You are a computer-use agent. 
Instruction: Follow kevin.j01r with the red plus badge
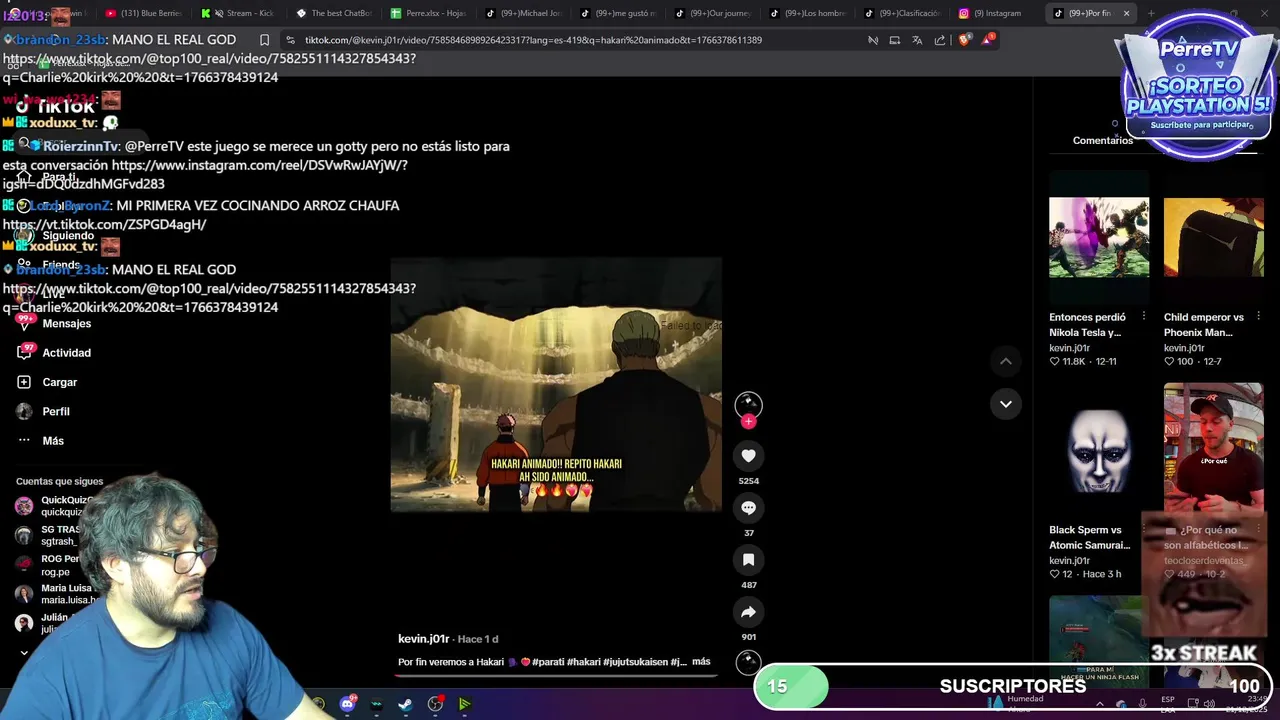click(x=748, y=422)
